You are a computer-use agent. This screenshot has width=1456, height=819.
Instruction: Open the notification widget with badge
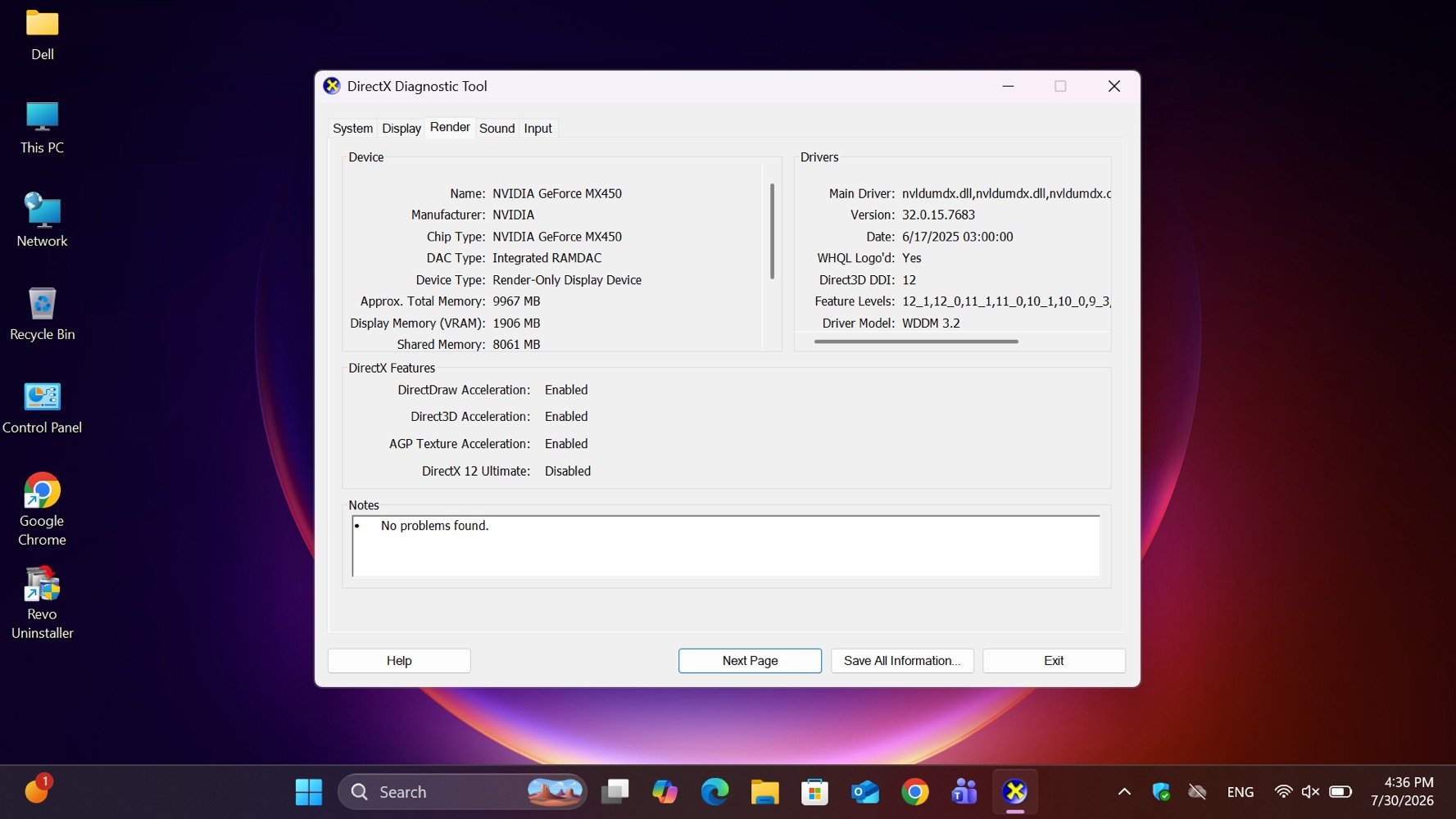(x=38, y=790)
